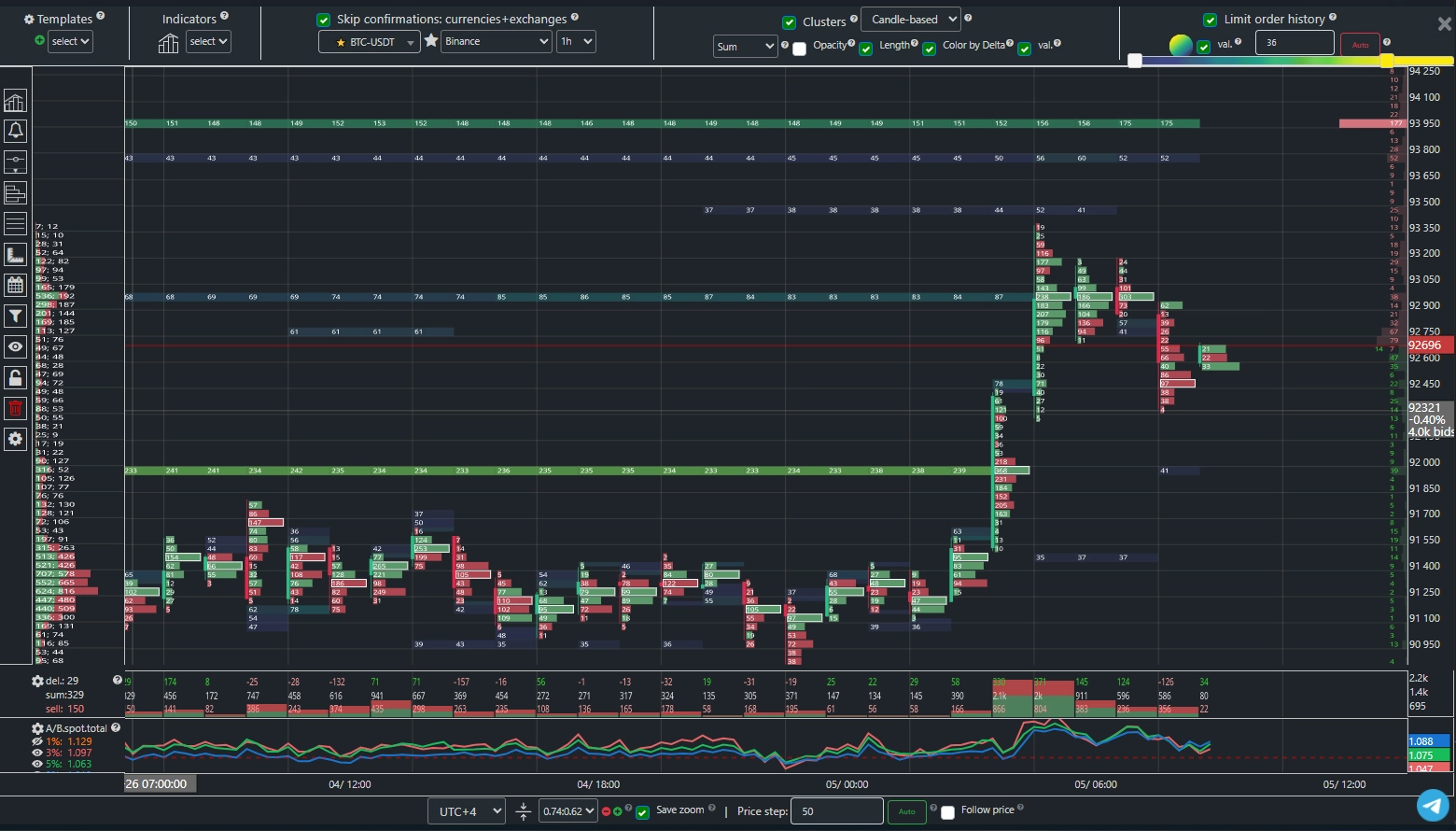Click the red Auto button near val. field
Viewport: 1456px width, 831px height.
(1360, 45)
